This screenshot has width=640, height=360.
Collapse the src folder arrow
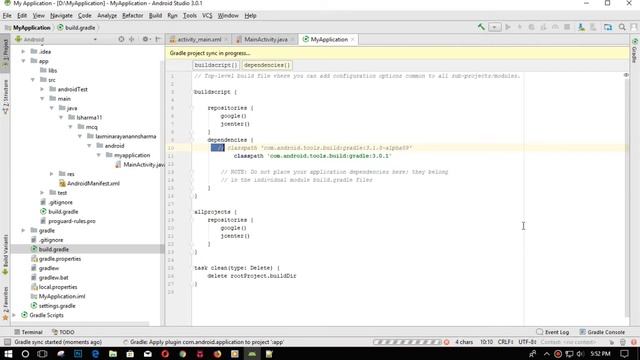(33, 80)
